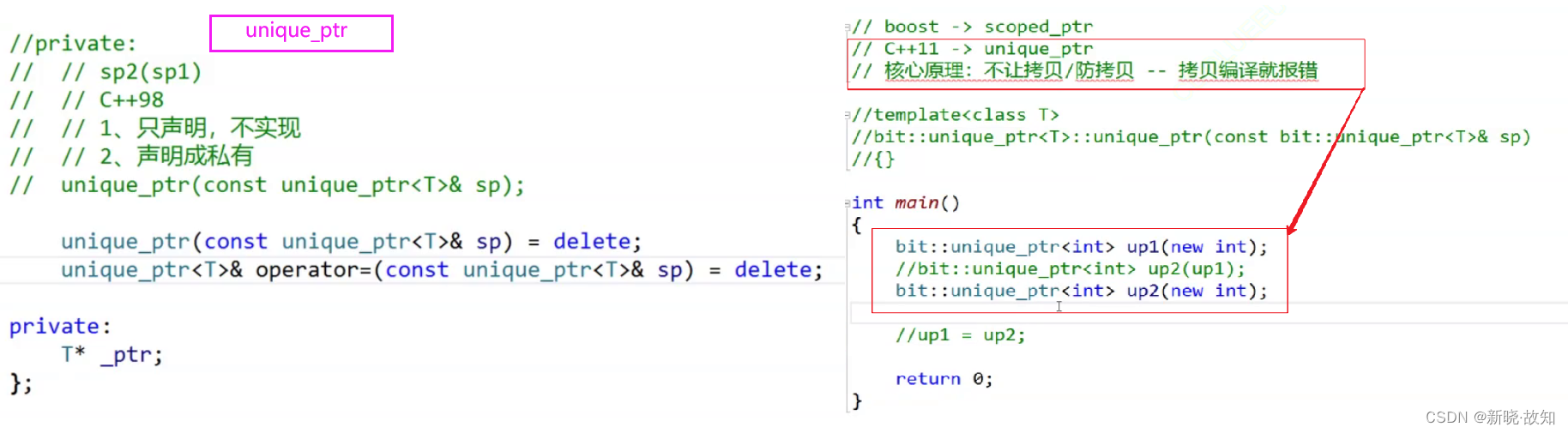Screen dimensions: 1568x433
Task: Click the 'return 0;' statement
Action: 944,379
